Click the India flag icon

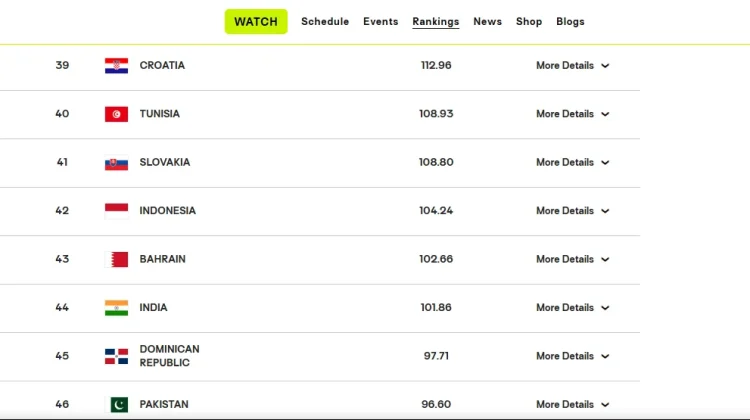(116, 308)
